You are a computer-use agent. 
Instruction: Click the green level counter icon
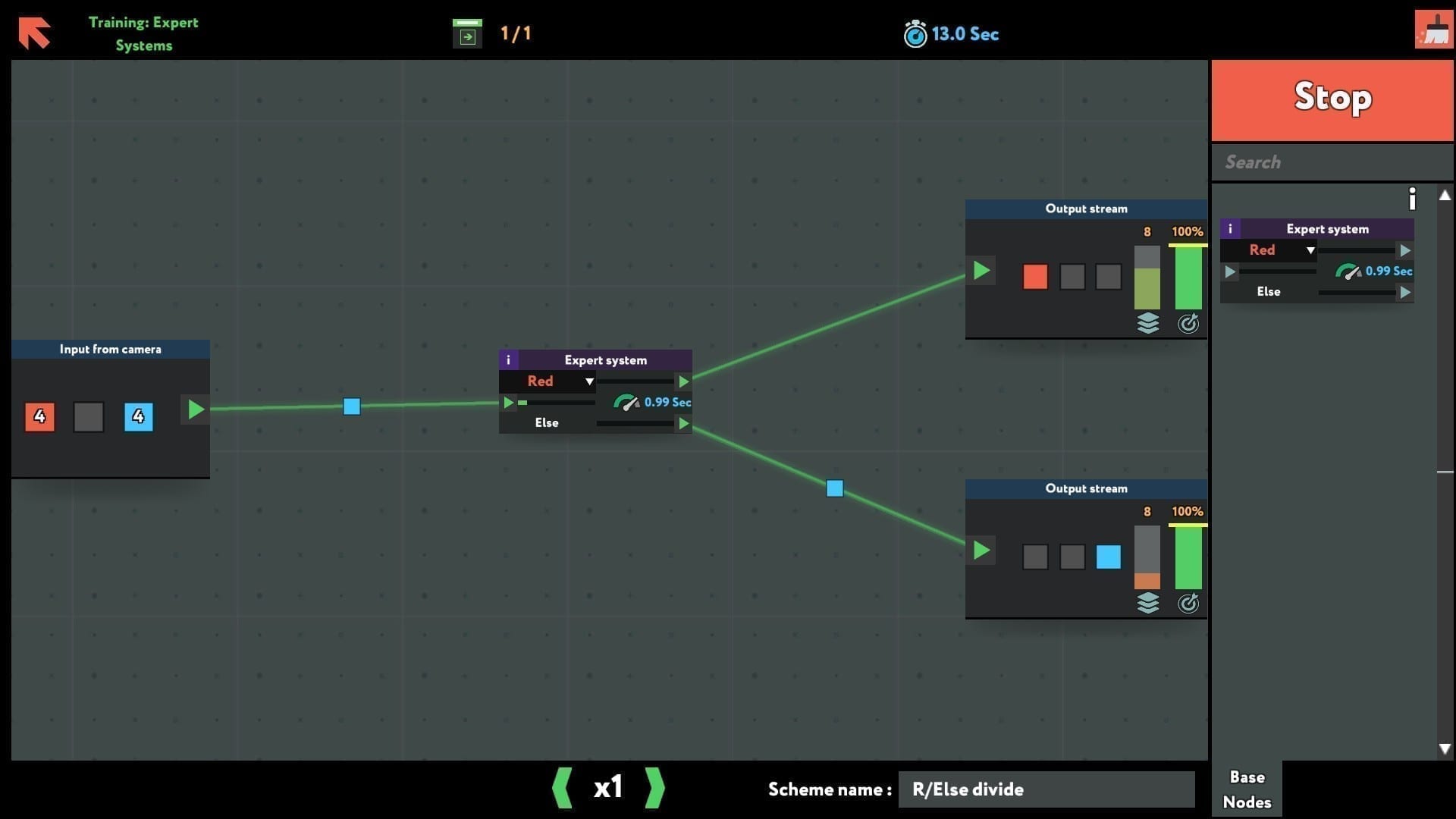467,33
